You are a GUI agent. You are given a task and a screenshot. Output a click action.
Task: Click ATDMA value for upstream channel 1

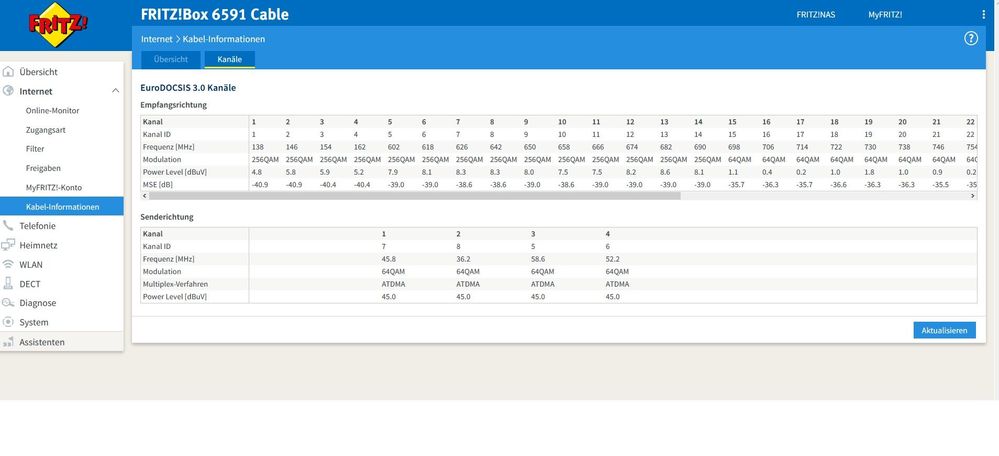coord(393,284)
